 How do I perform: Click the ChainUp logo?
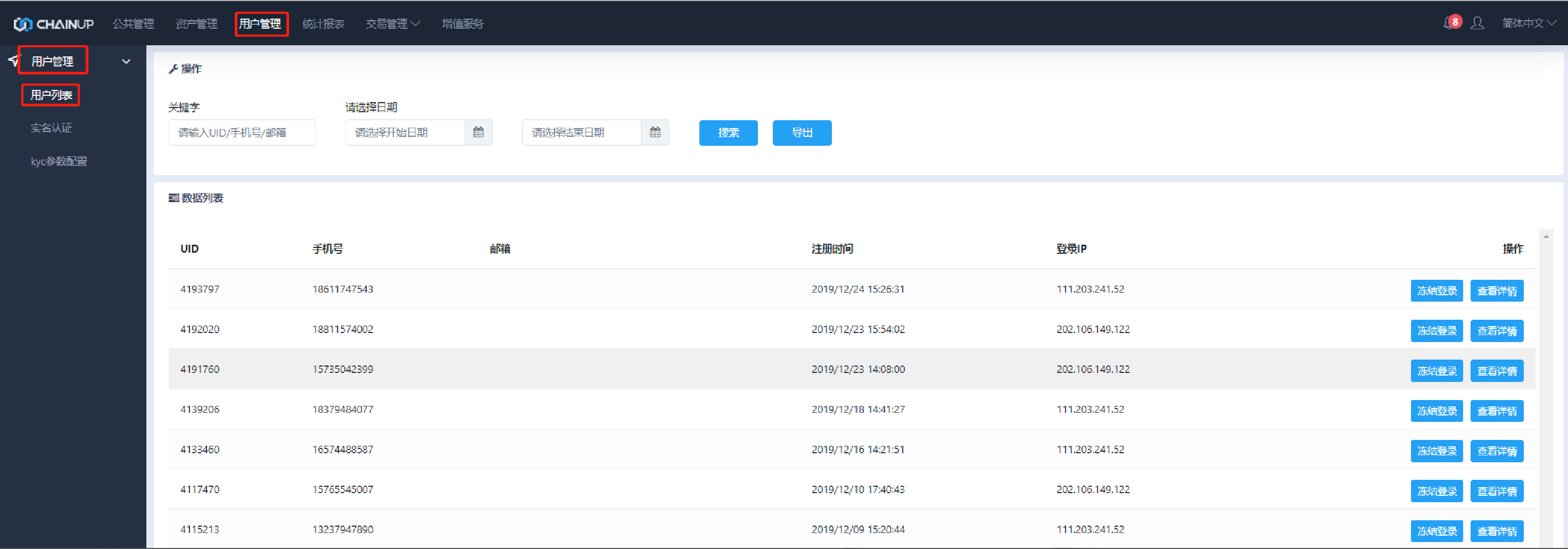coord(54,24)
